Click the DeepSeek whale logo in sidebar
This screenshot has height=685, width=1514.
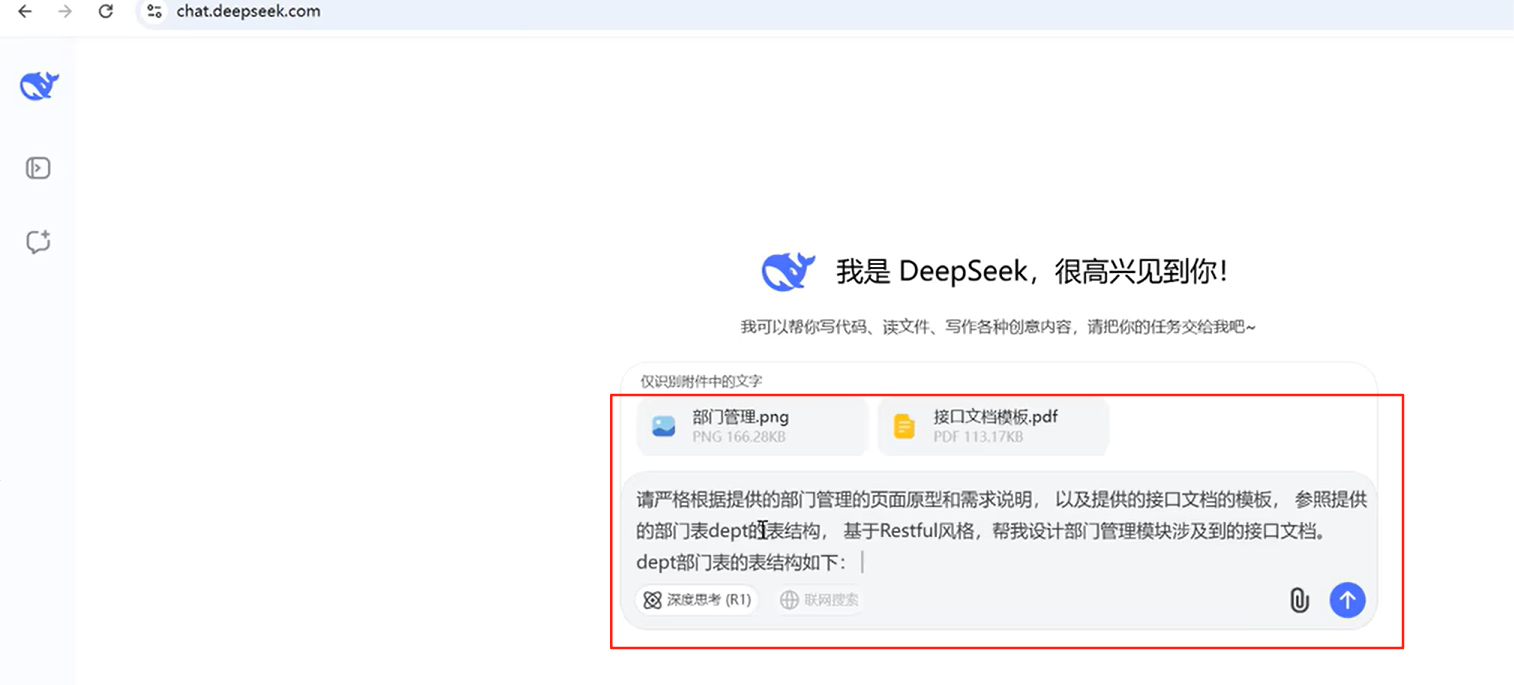tap(39, 86)
